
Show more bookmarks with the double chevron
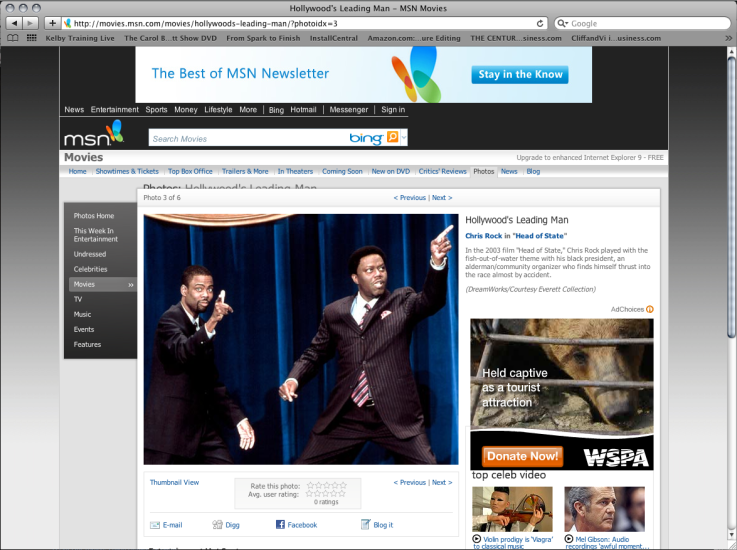point(728,39)
